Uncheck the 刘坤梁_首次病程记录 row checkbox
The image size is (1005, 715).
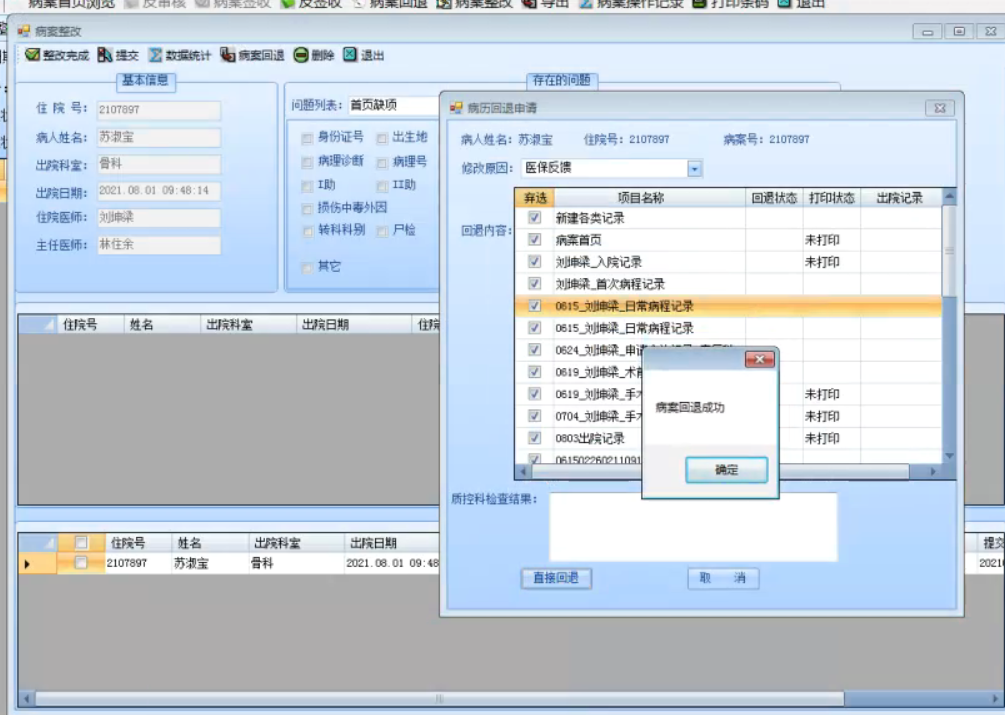coord(534,283)
